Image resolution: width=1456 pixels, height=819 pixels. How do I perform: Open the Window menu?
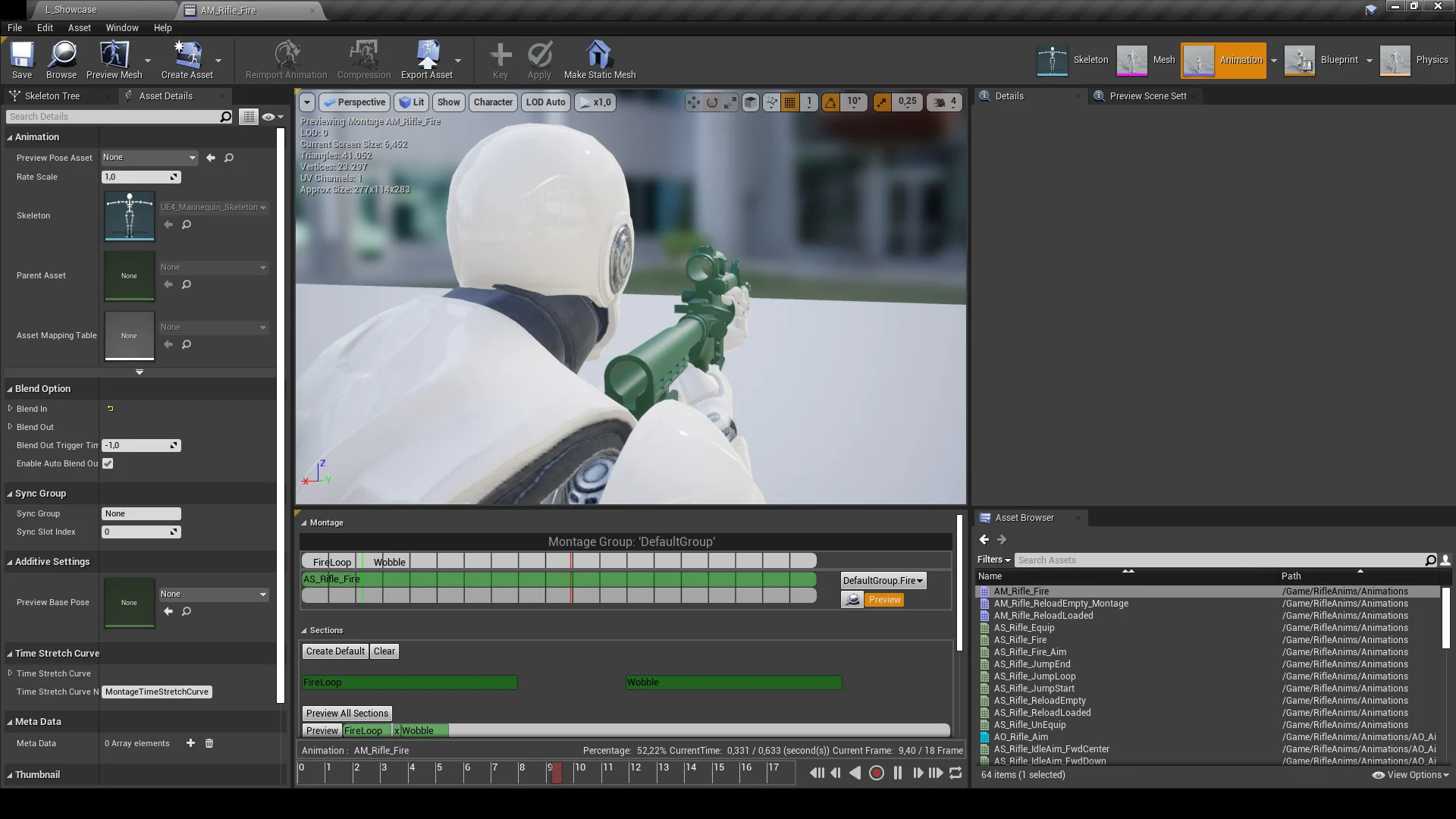click(x=121, y=27)
